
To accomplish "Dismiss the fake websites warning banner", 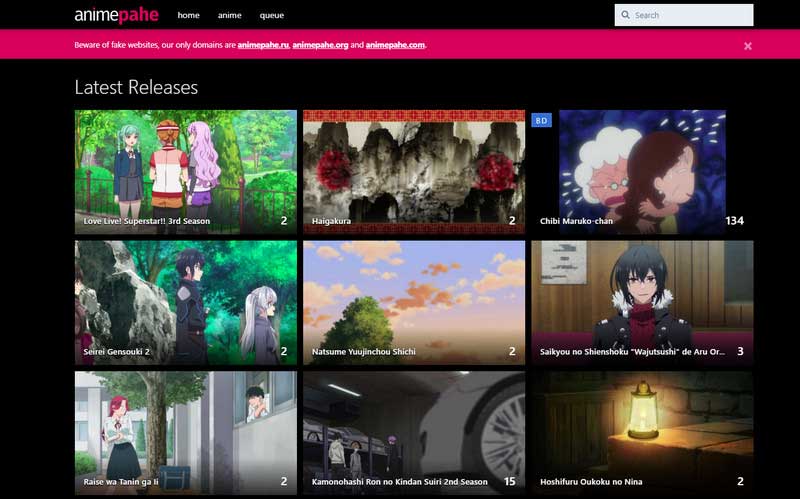I will [747, 46].
